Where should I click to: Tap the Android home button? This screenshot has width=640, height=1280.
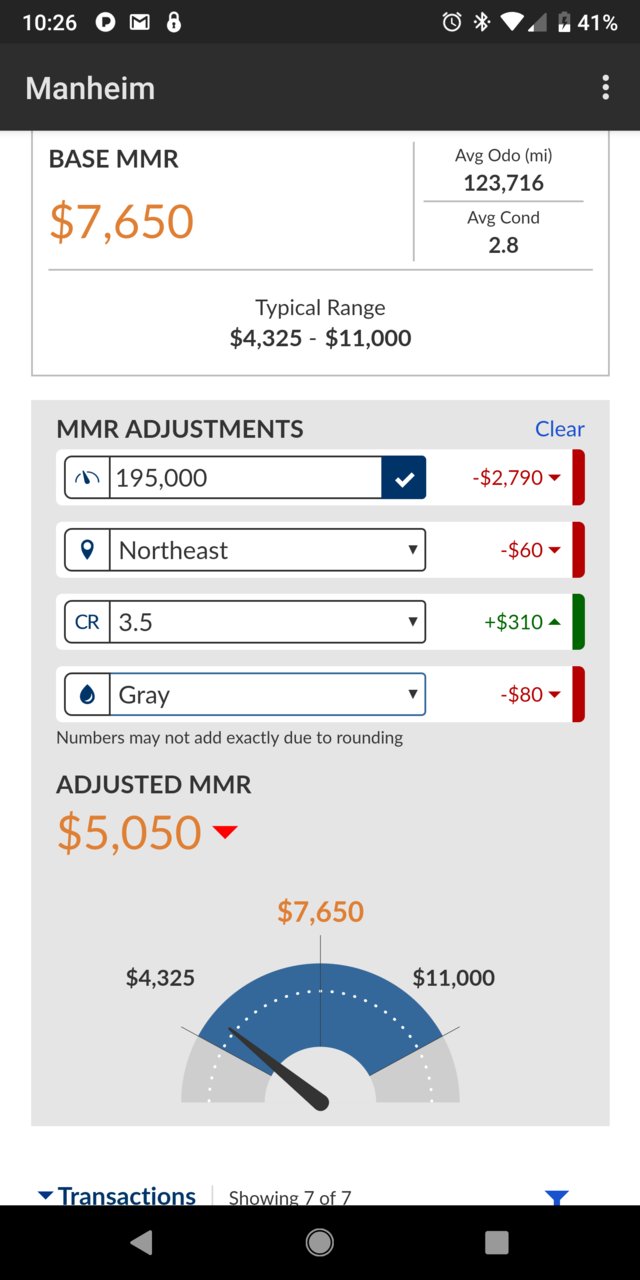point(320,1242)
